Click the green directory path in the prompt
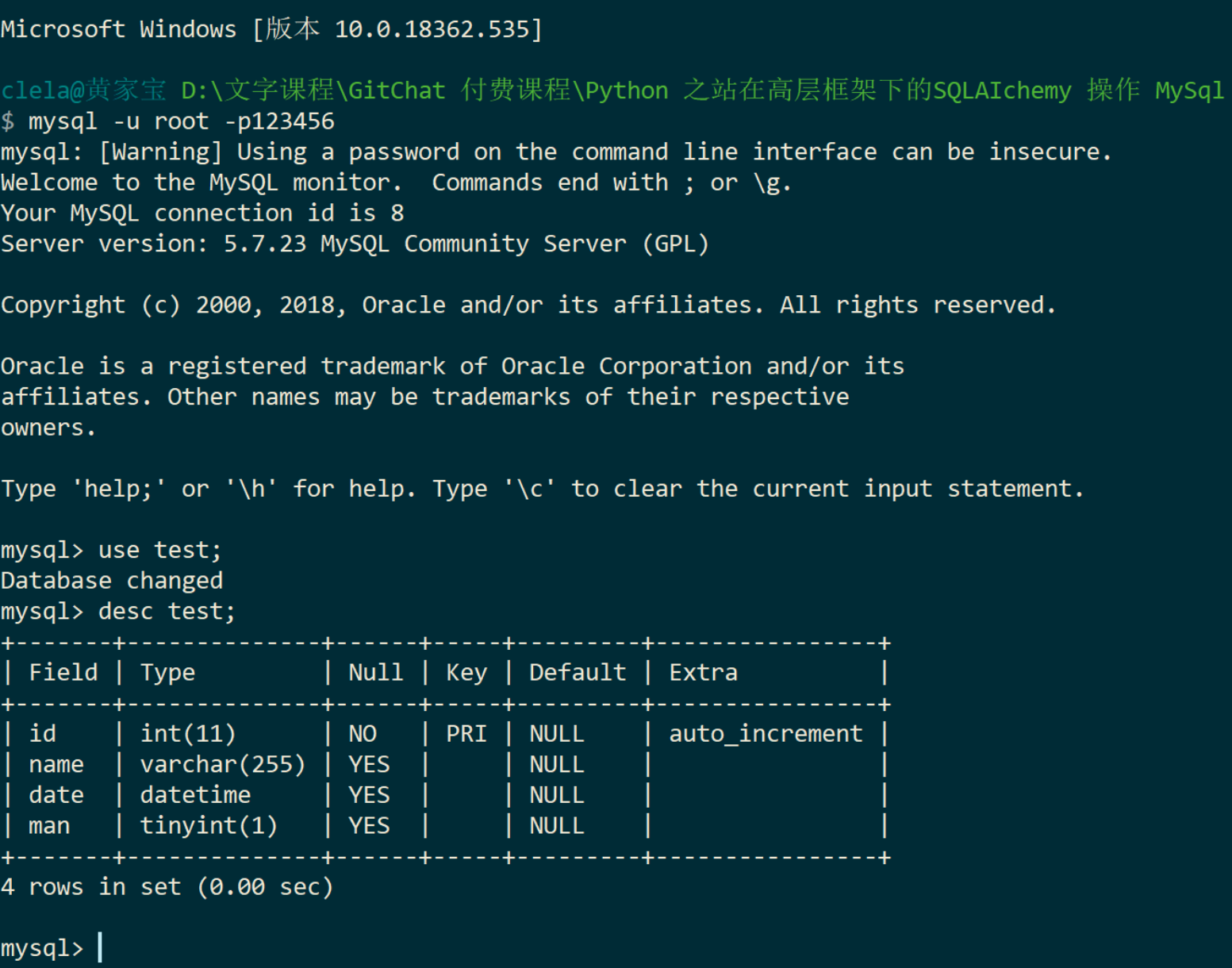 (x=703, y=90)
